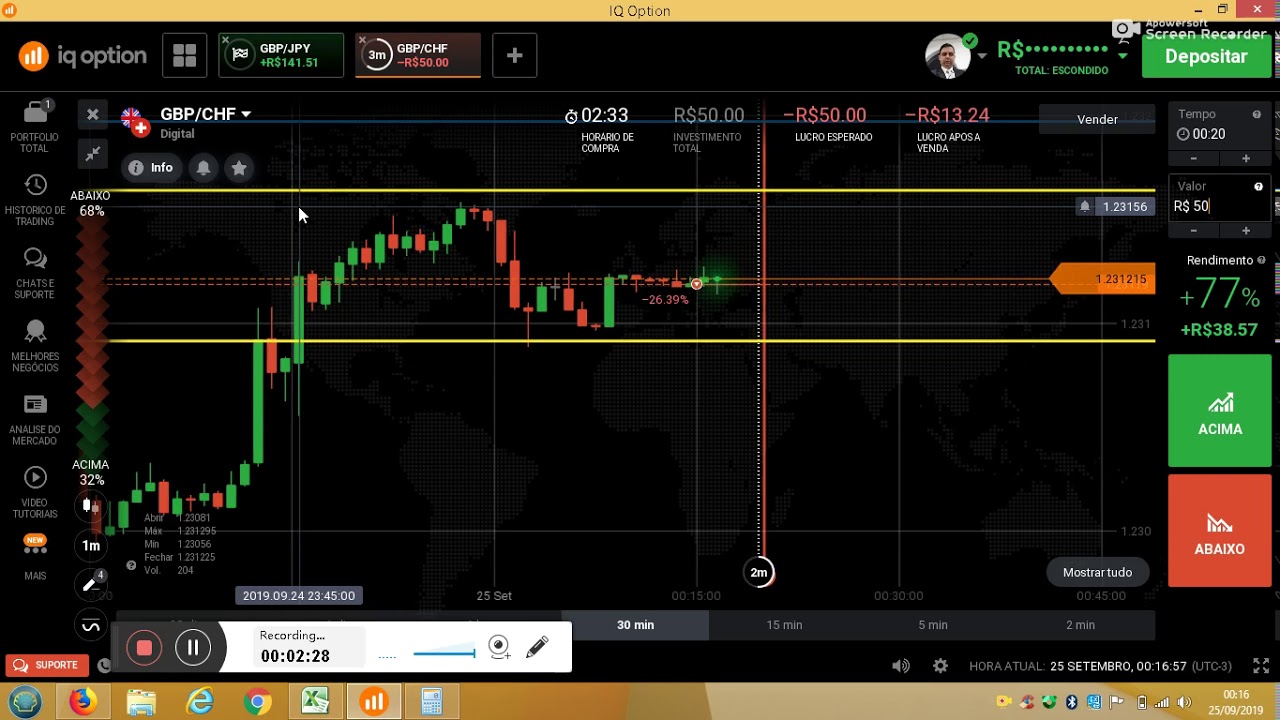This screenshot has width=1280, height=720.
Task: Open the candle info help question mark
Action: pos(131,565)
